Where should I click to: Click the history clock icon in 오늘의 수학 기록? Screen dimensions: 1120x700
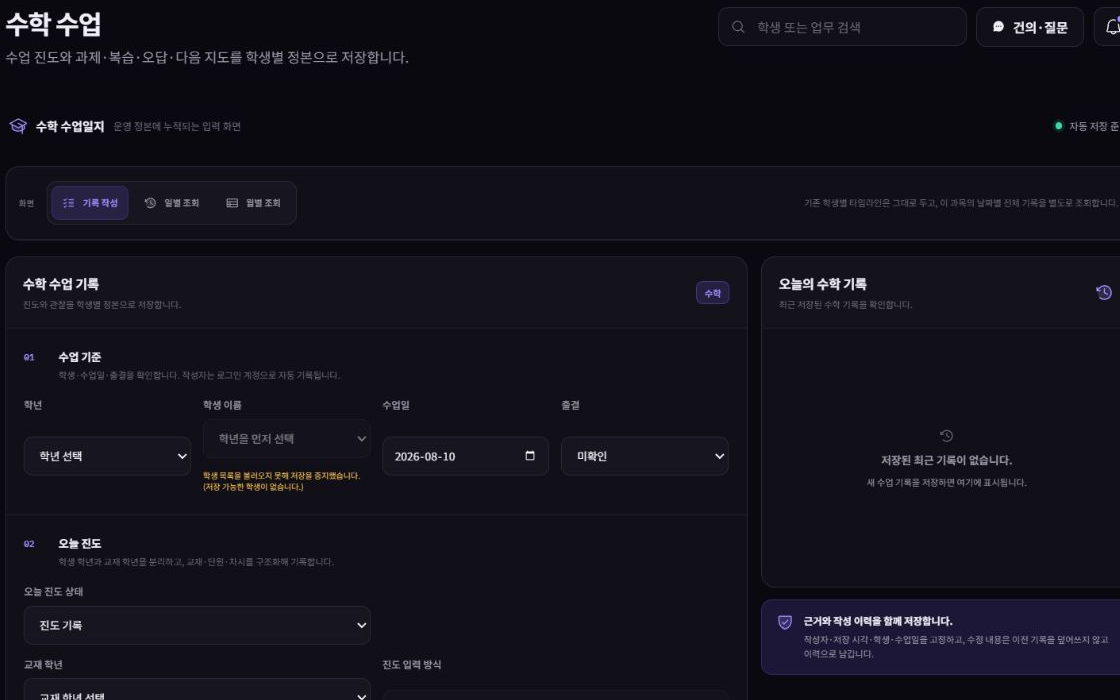point(1104,292)
